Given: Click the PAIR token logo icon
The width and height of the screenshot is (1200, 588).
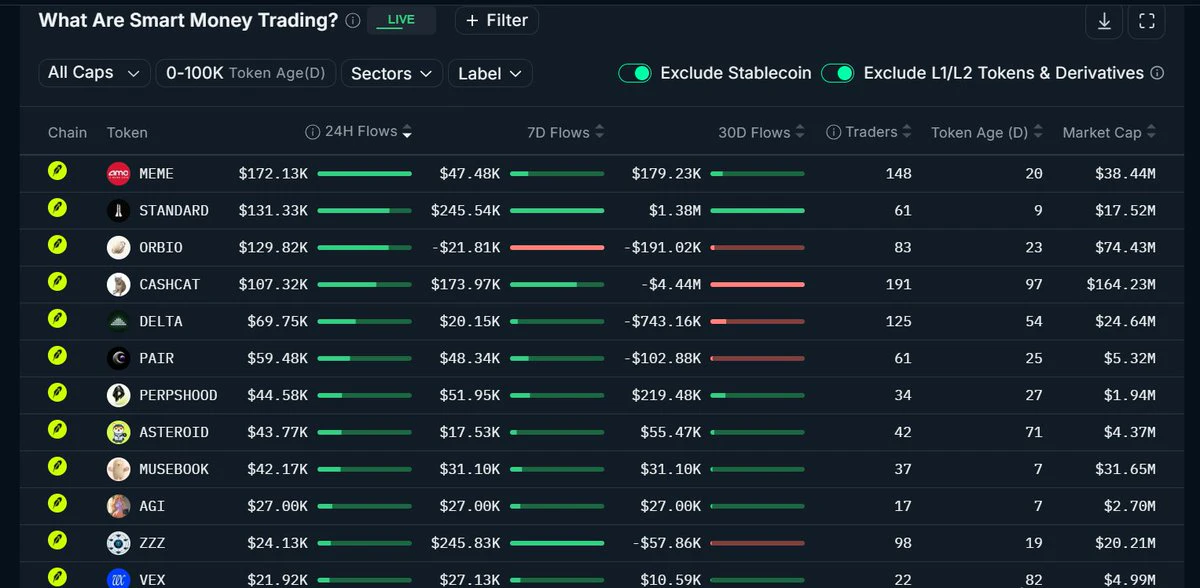Looking at the screenshot, I should [x=118, y=359].
